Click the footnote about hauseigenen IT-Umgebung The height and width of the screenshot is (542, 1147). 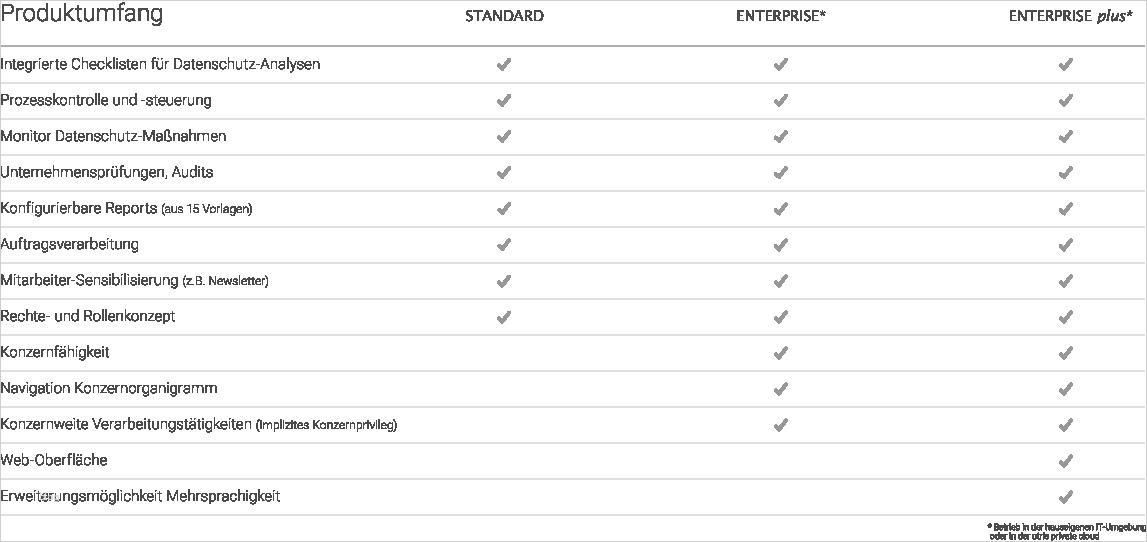[x=1065, y=529]
